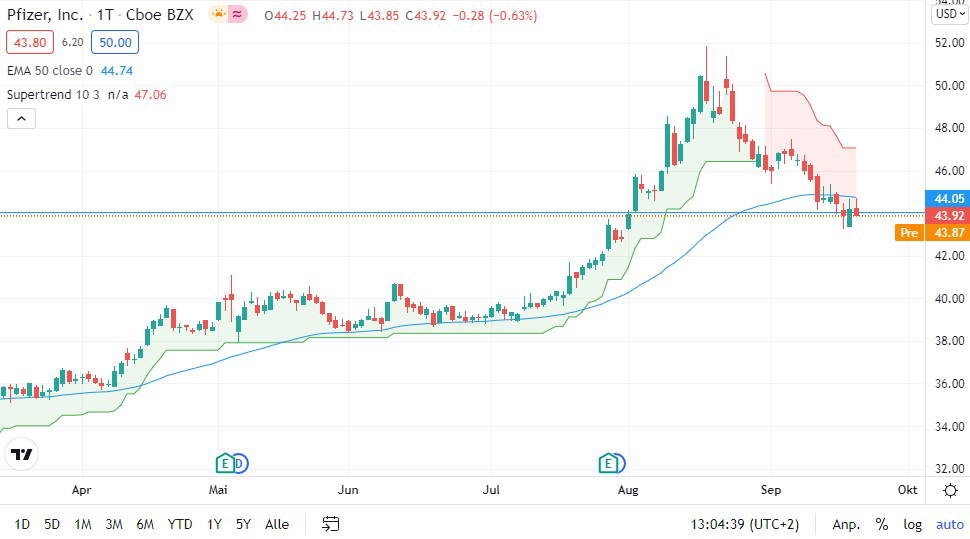
Task: Click the 38.00 price axis label
Action: 950,341
